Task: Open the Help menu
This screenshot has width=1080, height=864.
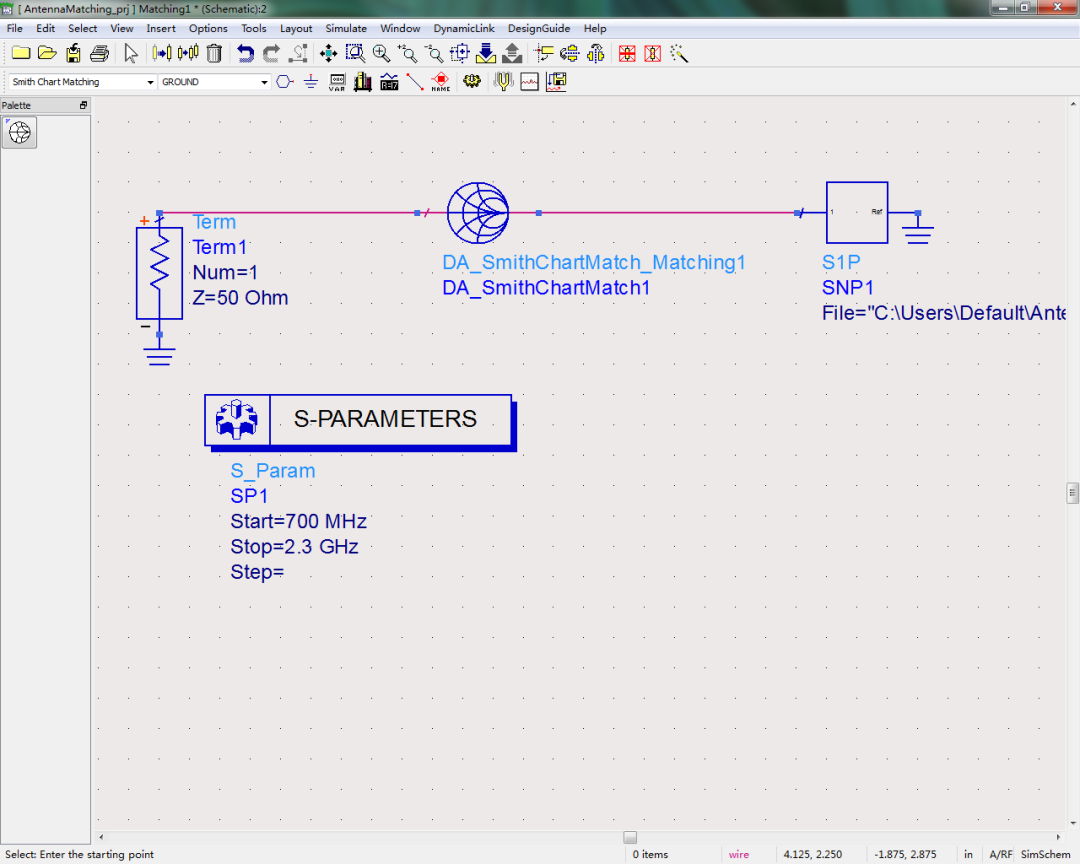Action: click(x=595, y=28)
